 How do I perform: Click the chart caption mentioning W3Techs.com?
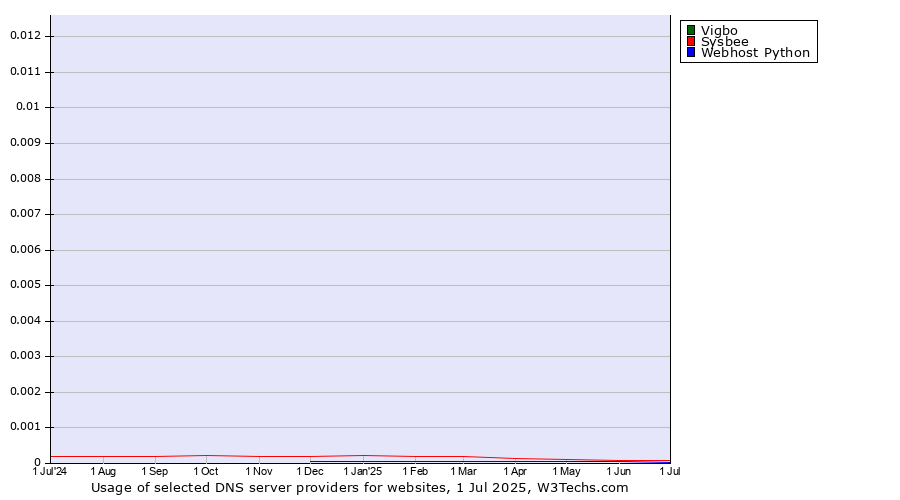(360, 487)
